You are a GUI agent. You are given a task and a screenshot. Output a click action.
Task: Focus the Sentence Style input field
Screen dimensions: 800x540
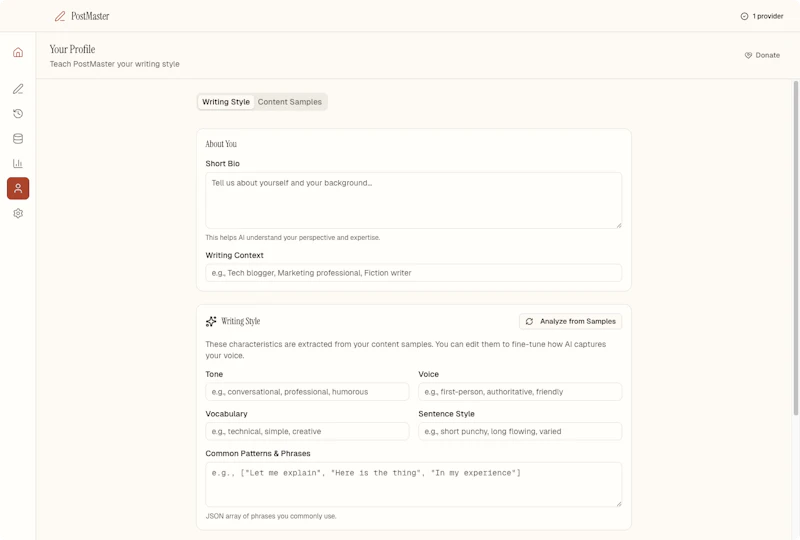[x=520, y=431]
